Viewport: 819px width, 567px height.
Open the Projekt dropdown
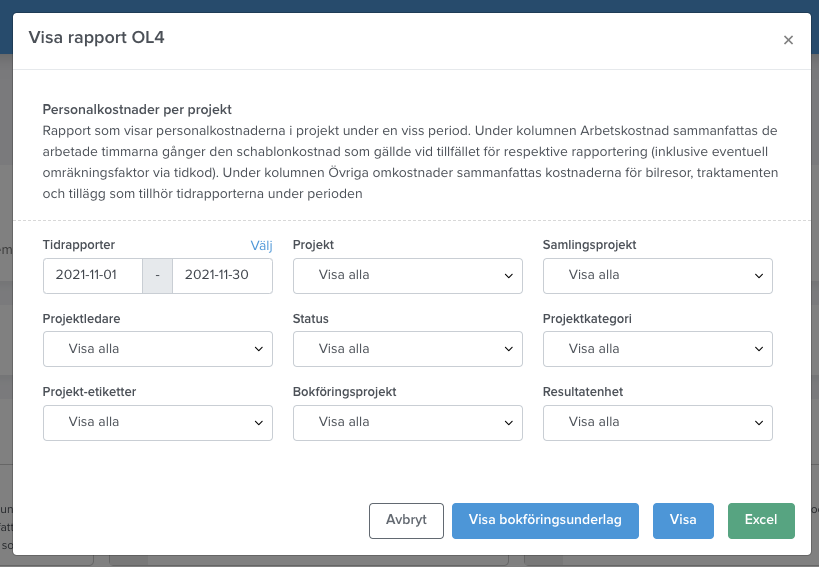pyautogui.click(x=407, y=276)
